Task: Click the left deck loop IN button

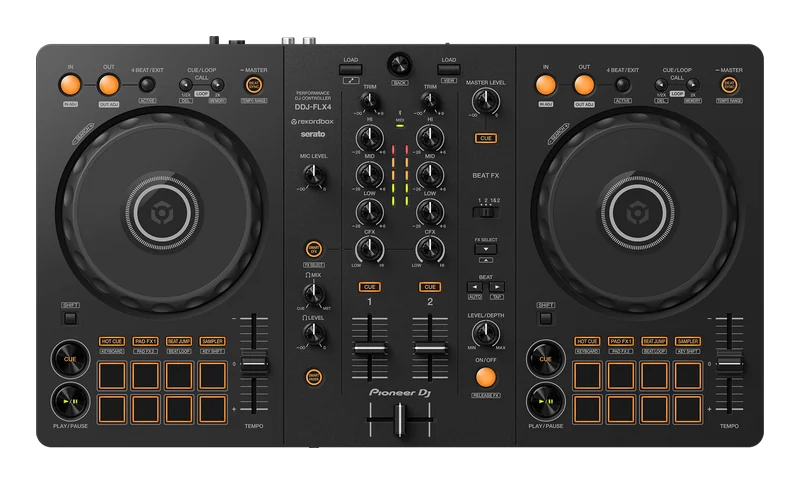Action: [70, 85]
